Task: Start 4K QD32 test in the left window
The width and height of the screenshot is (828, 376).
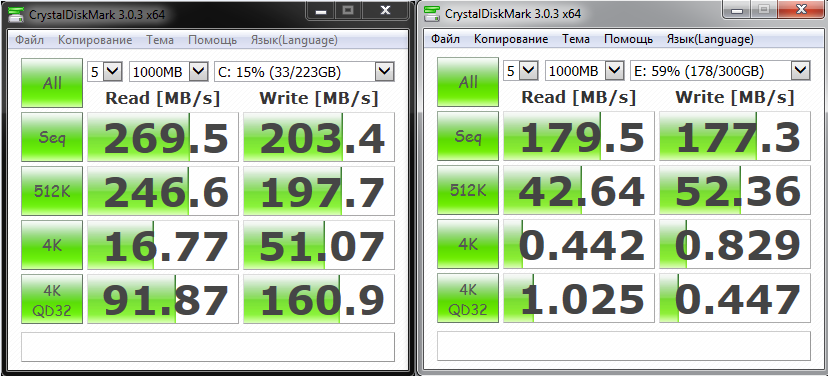Action: [x=52, y=299]
